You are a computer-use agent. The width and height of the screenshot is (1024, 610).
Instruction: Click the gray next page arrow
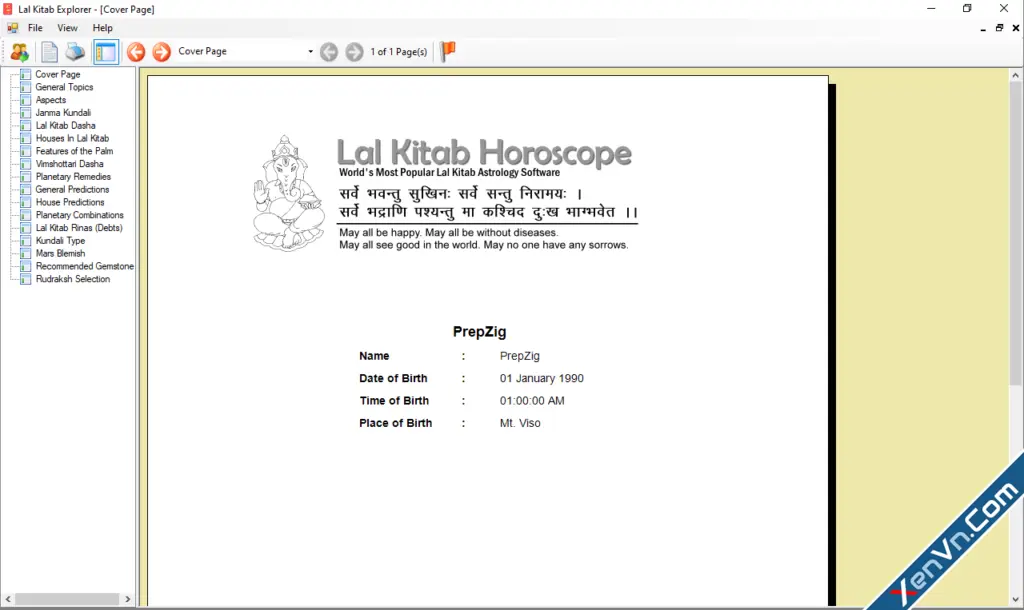click(x=354, y=52)
